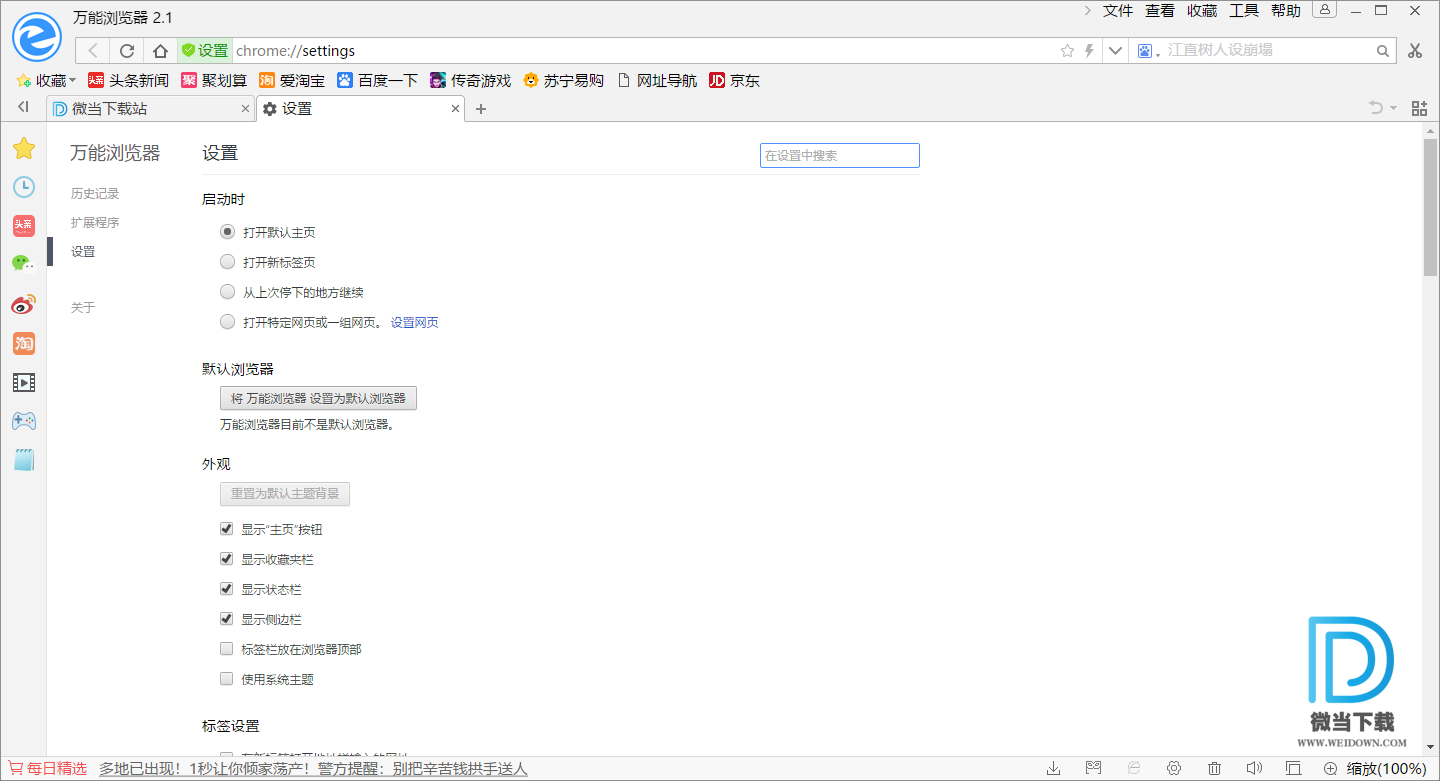Image resolution: width=1440 pixels, height=781 pixels.
Task: Click the address bar URL field
Action: pyautogui.click(x=645, y=50)
